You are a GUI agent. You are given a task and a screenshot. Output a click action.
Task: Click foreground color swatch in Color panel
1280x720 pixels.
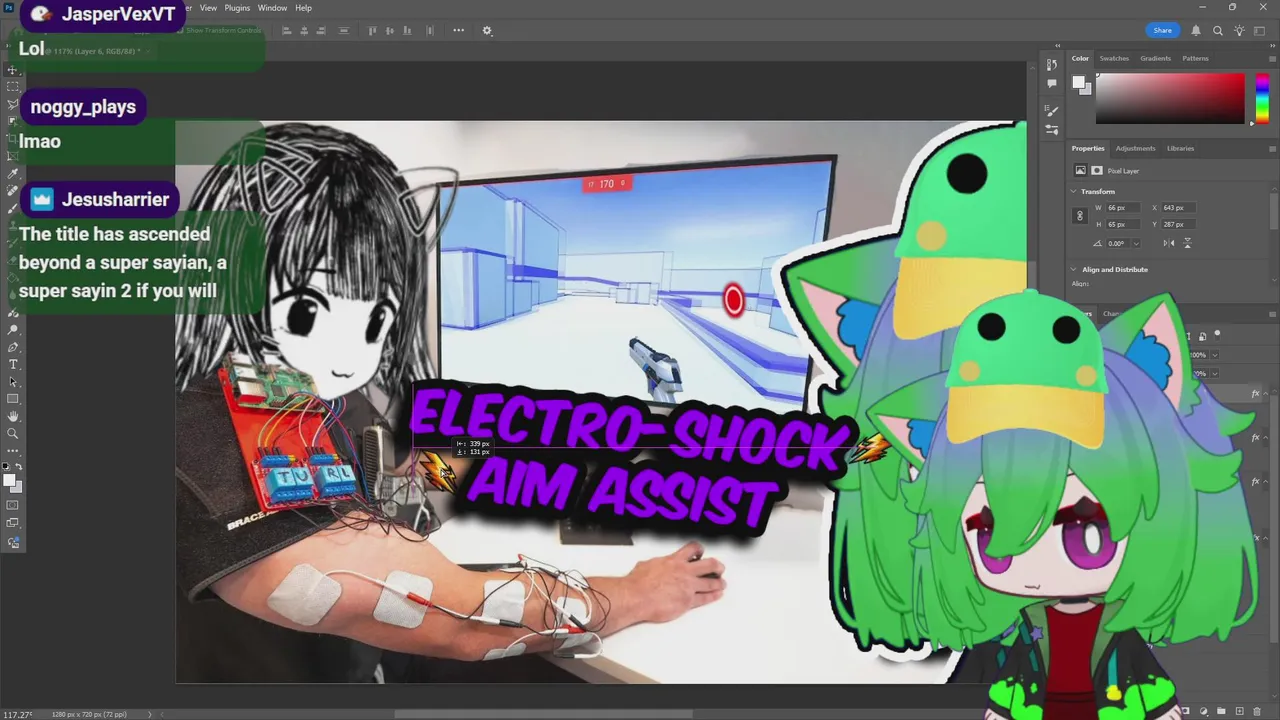click(1079, 83)
